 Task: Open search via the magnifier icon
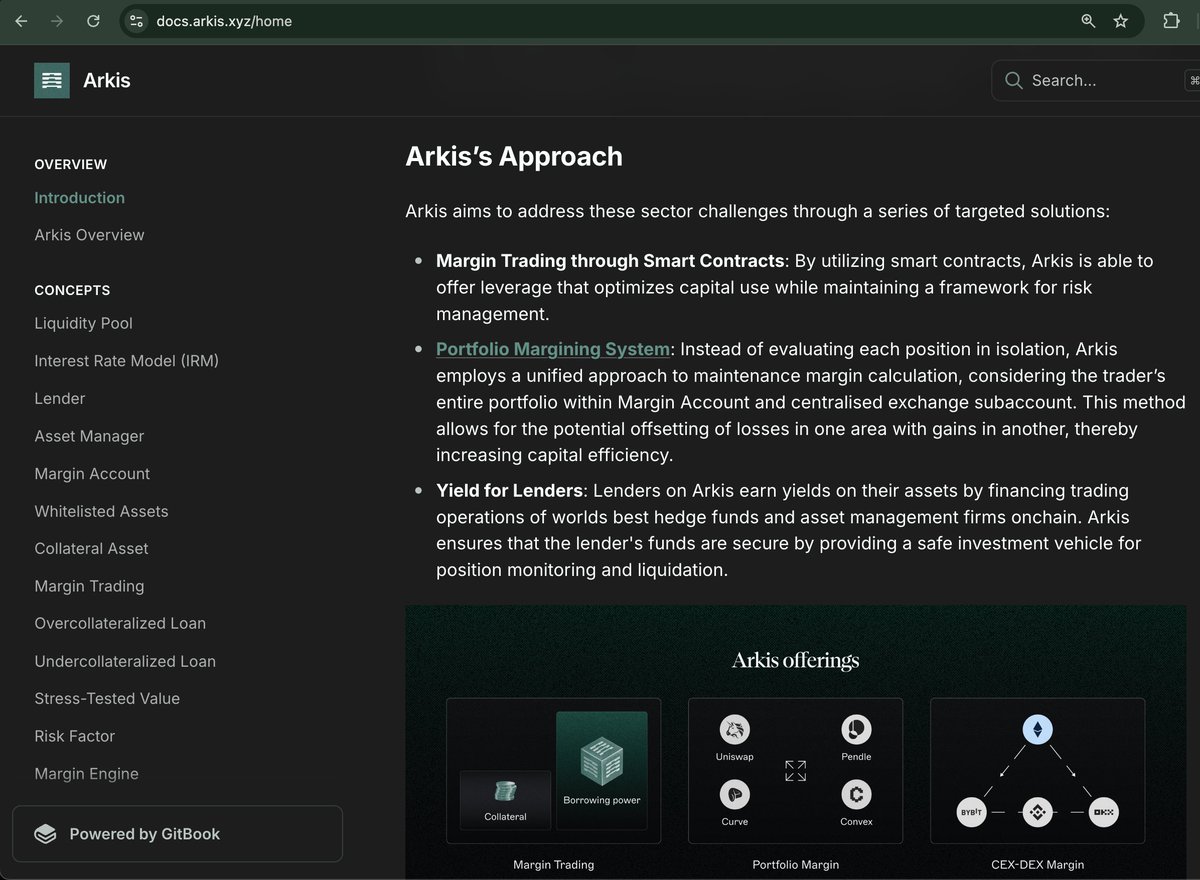click(1013, 80)
